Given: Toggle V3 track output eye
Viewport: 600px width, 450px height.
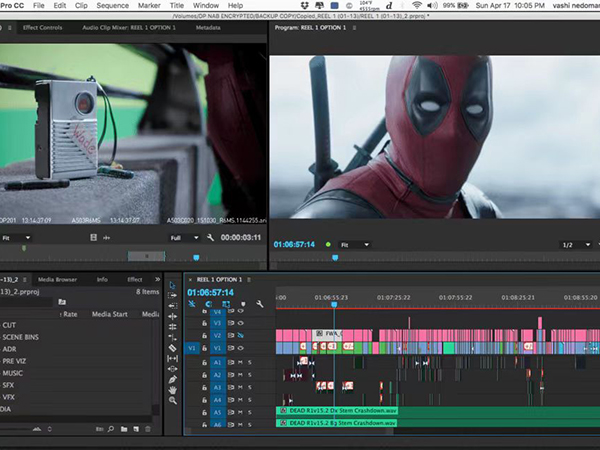Looking at the screenshot, I should coord(241,323).
